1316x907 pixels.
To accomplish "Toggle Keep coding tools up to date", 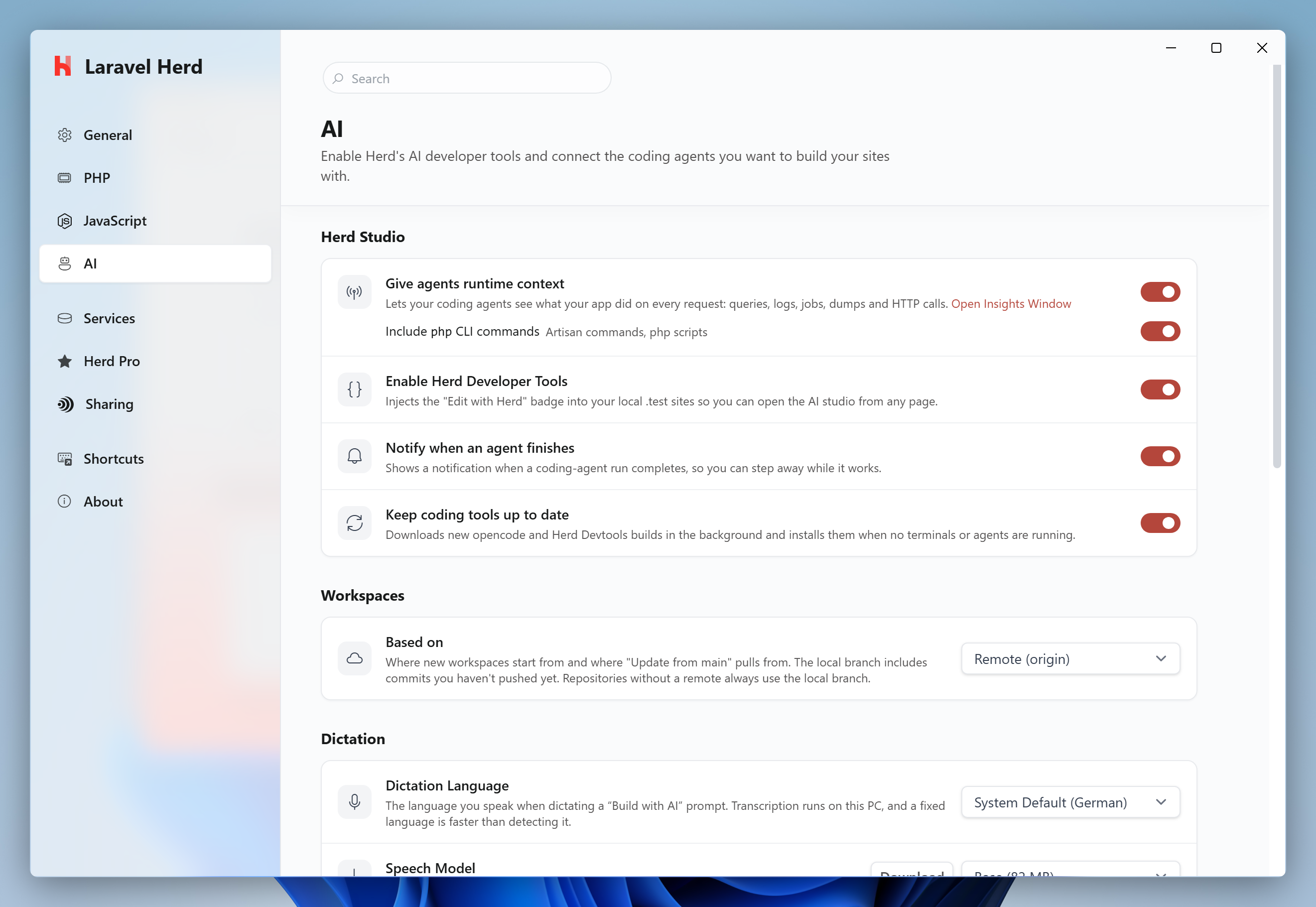I will [x=1160, y=523].
